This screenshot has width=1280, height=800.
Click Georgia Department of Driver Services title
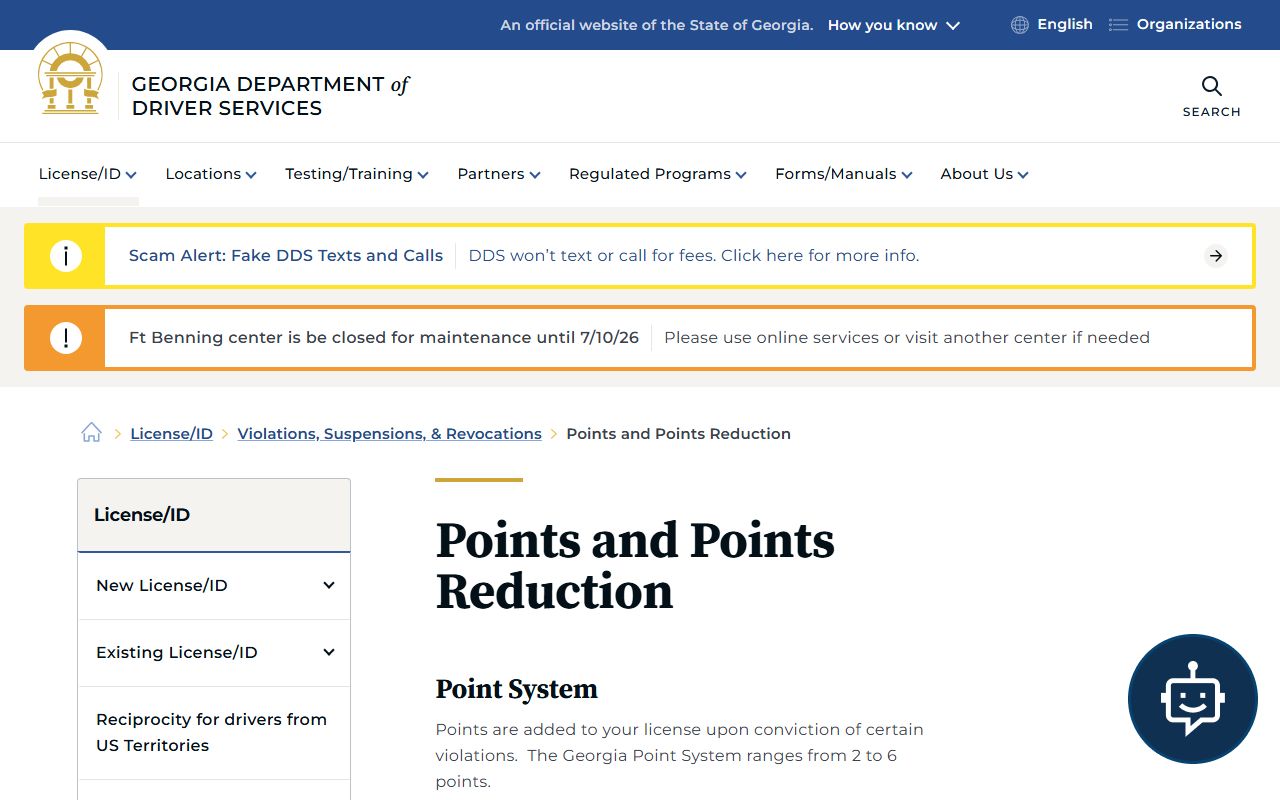270,96
